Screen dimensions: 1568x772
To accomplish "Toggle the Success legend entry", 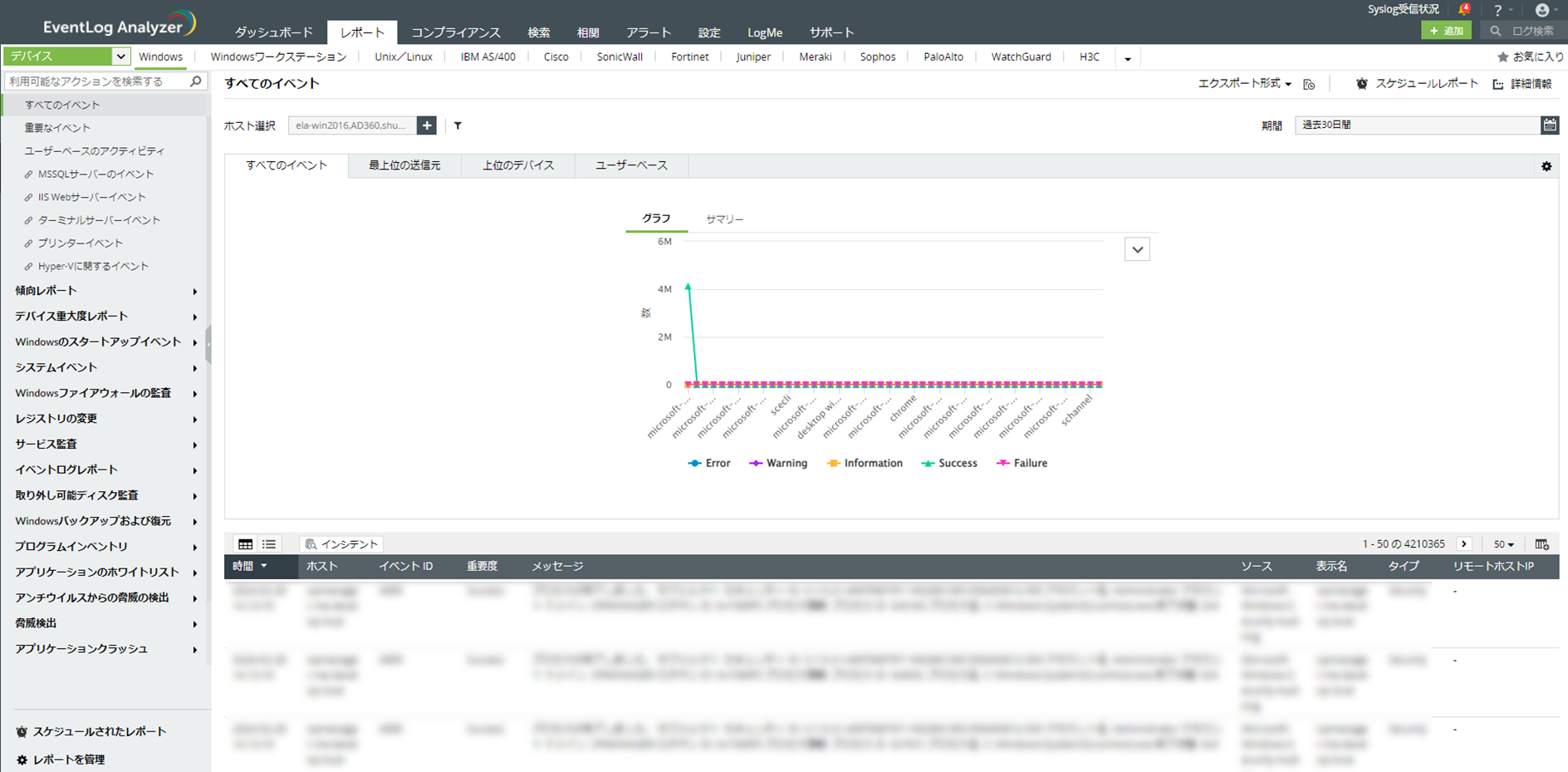I will [x=949, y=464].
